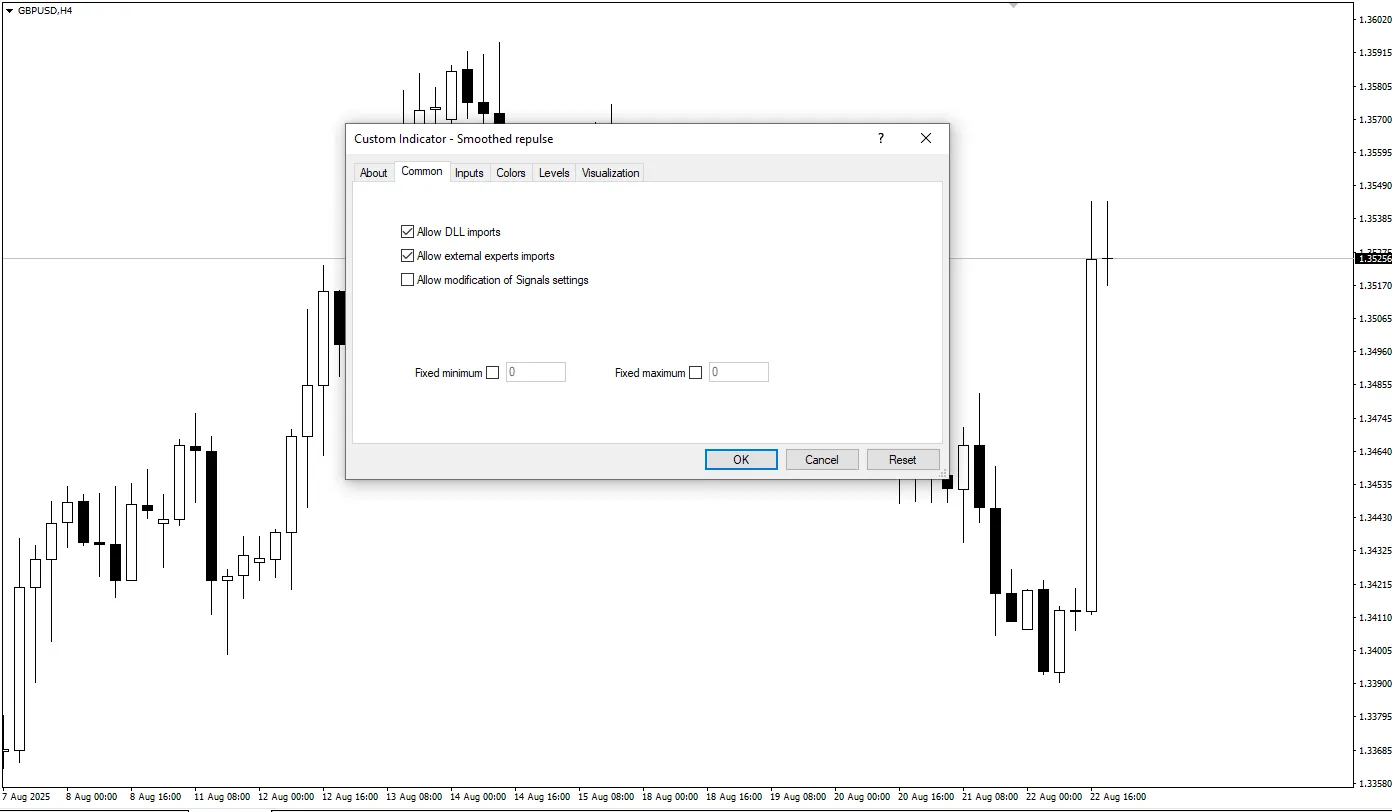Image resolution: width=1392 pixels, height=812 pixels.
Task: Tick the Fixed maximum checkbox
Action: (696, 373)
